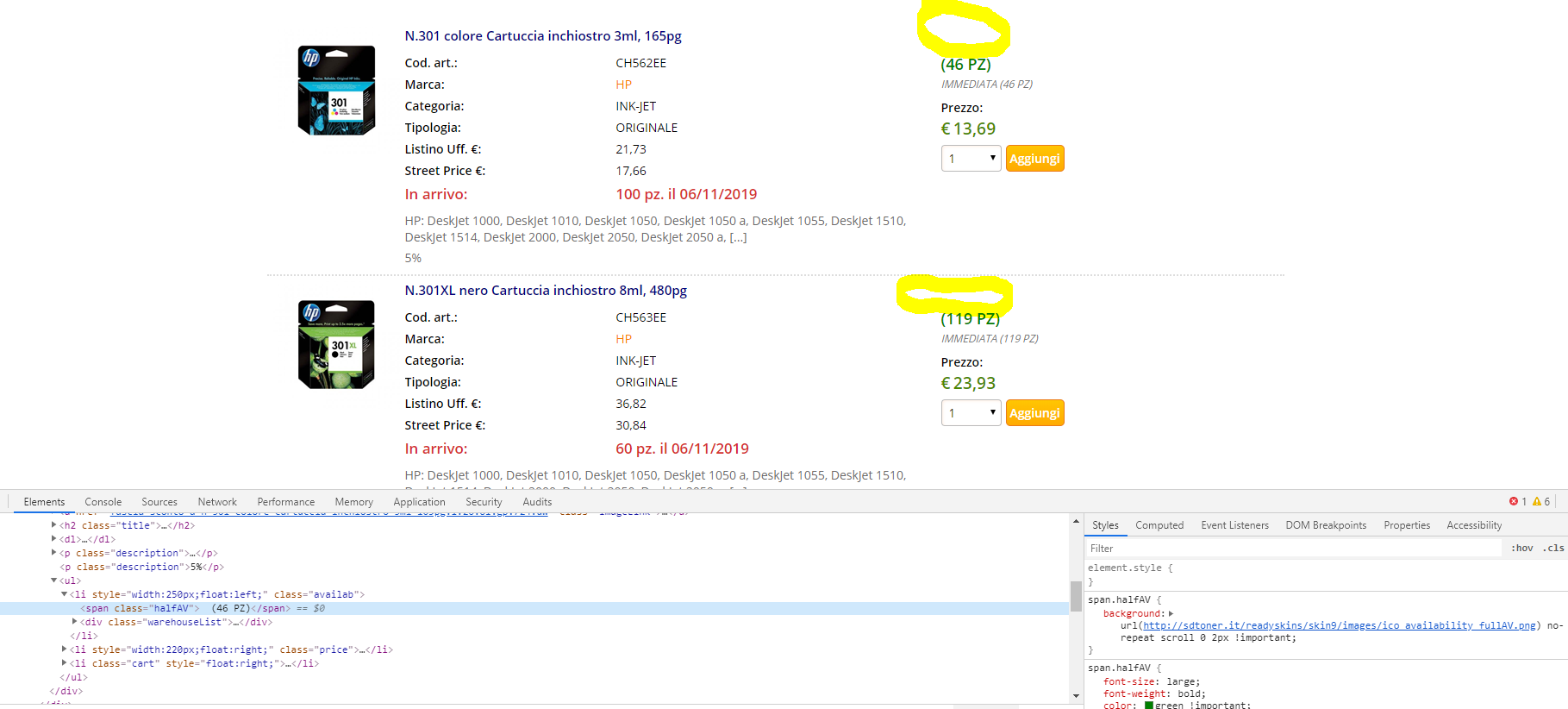Click the yellow warning count icon

point(1537,501)
